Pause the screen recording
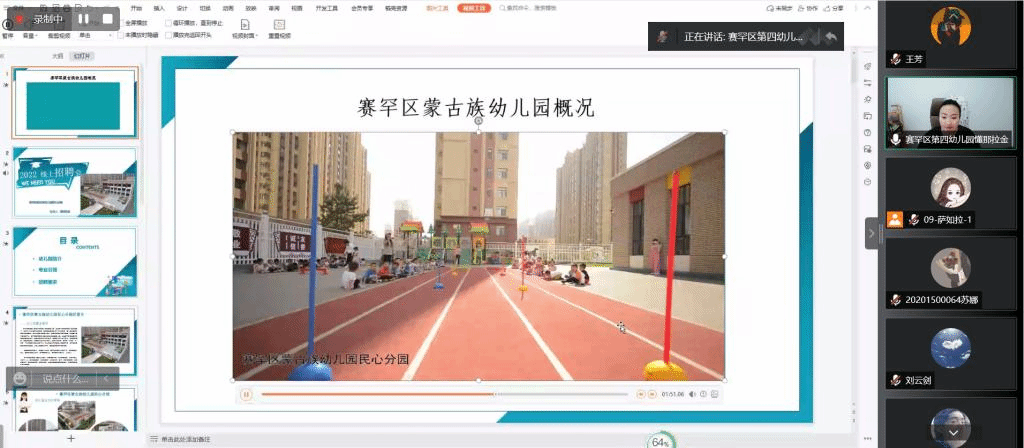The width and height of the screenshot is (1024, 448). coord(82,18)
